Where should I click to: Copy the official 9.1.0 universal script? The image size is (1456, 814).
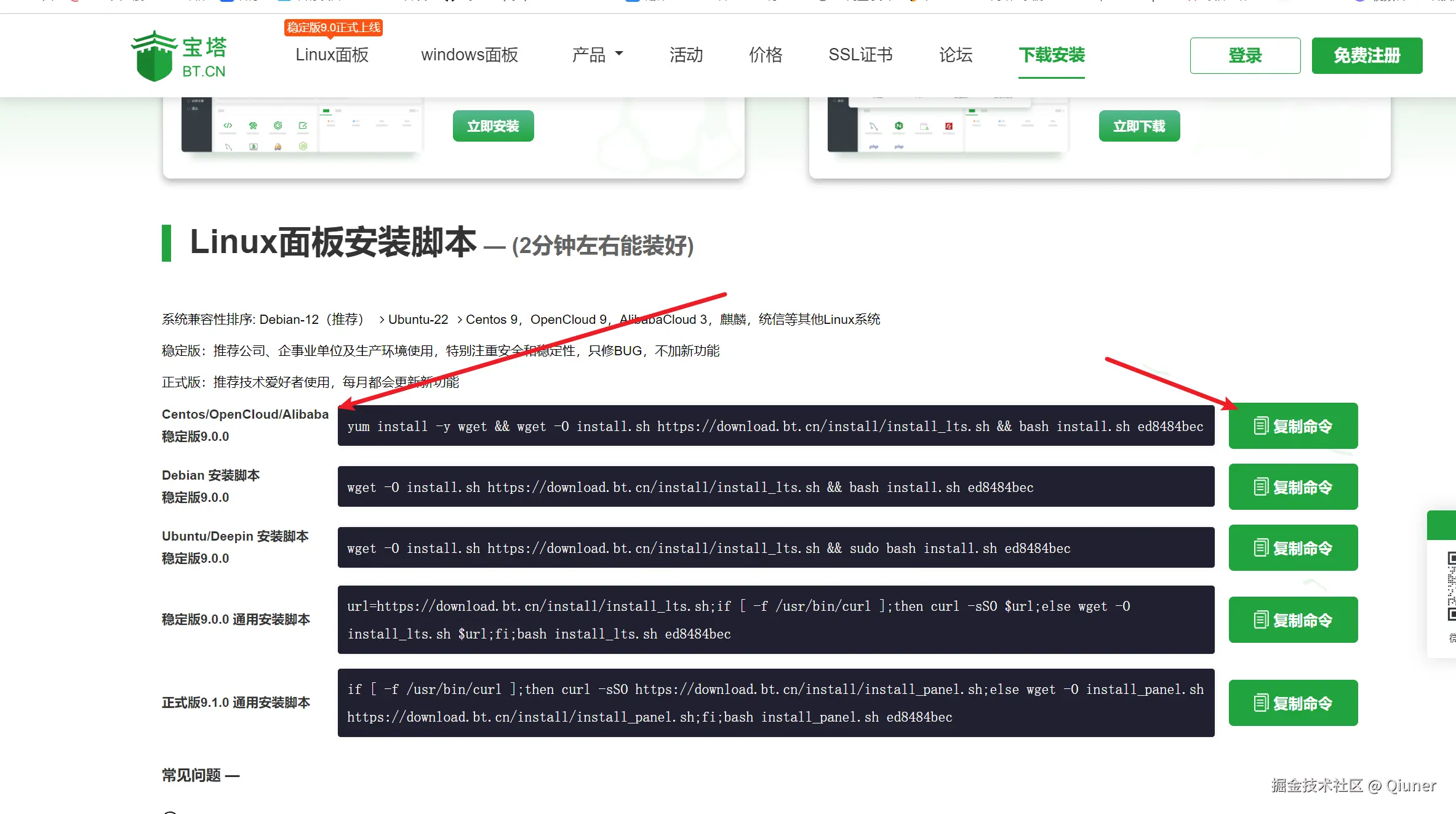point(1292,703)
